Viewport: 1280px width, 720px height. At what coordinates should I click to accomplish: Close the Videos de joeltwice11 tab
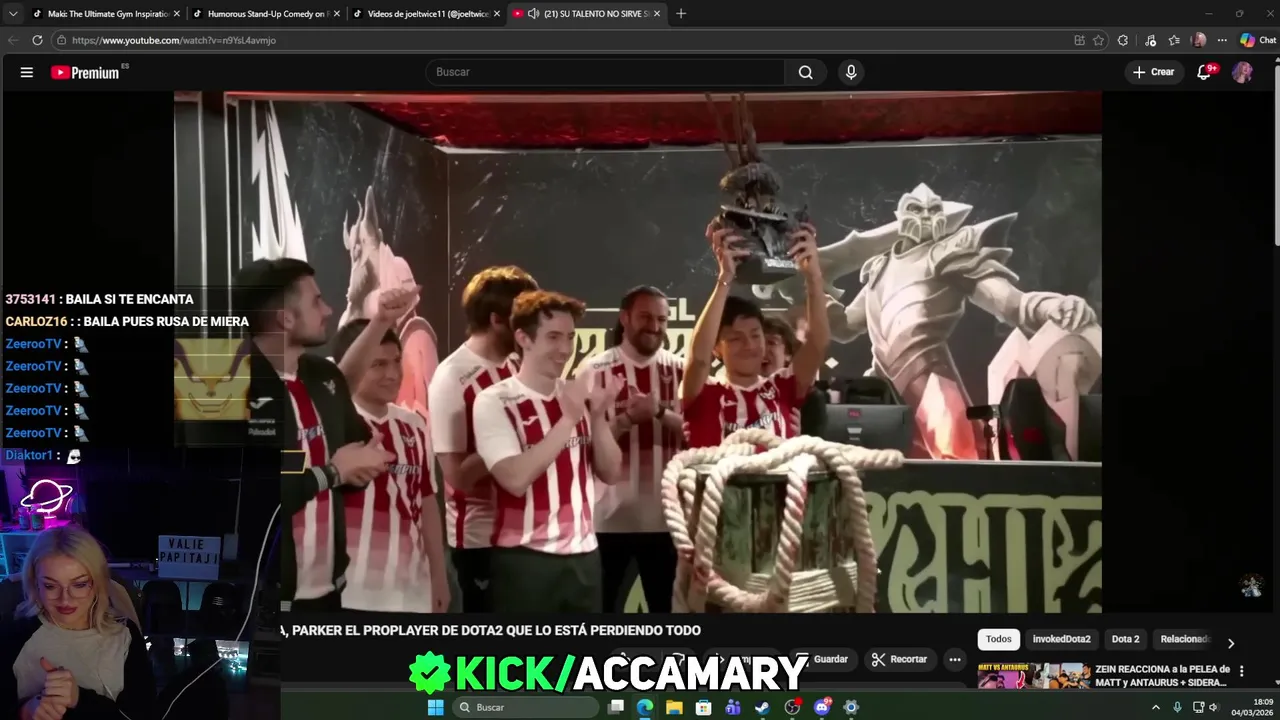[497, 13]
